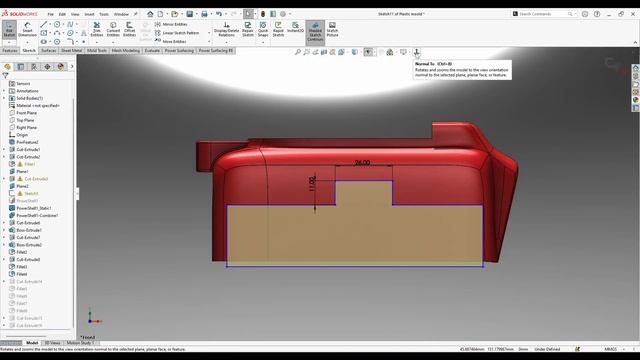
Task: Click Linear Sketch Pattern
Action: [177, 33]
